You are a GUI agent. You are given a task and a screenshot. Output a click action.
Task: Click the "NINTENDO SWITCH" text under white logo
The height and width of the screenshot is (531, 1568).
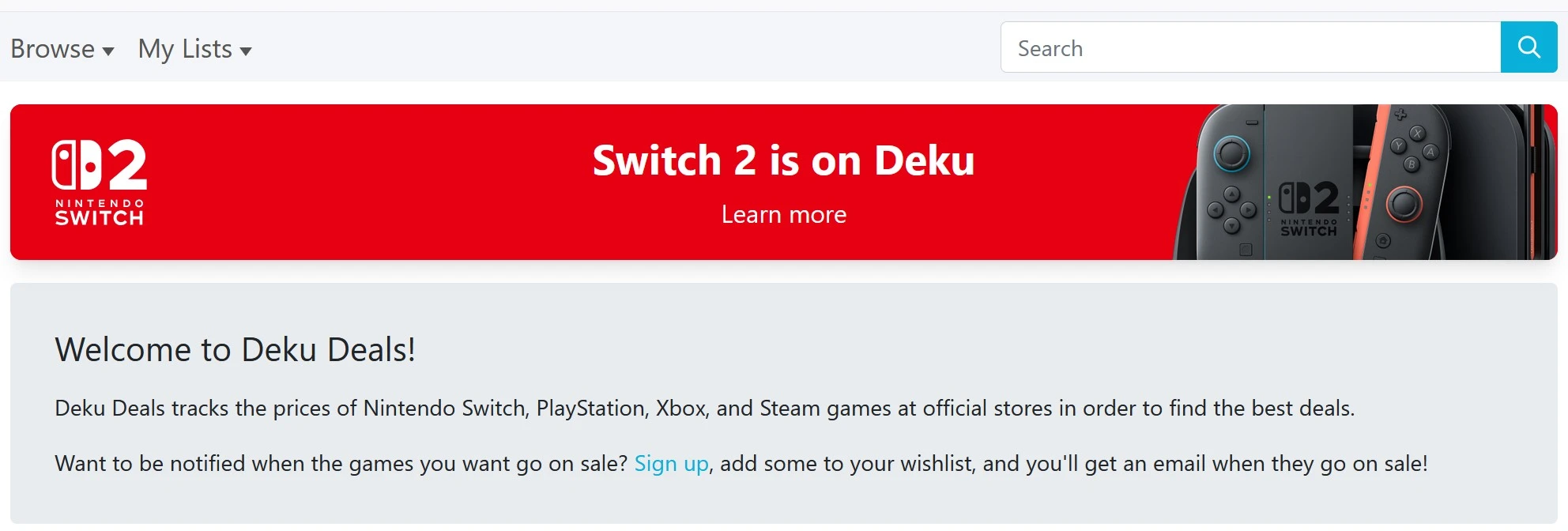(100, 213)
